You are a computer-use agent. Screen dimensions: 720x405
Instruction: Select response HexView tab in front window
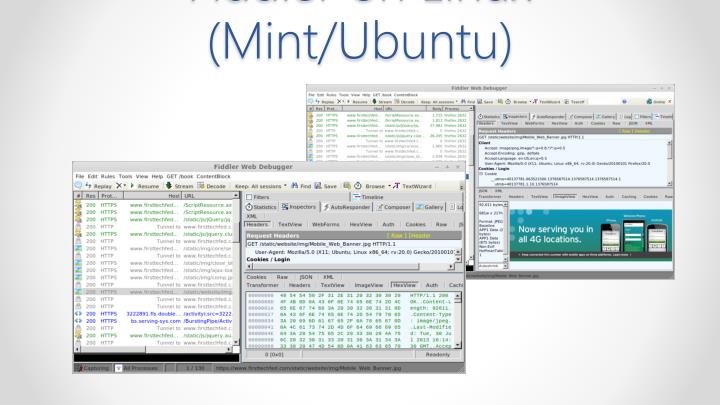click(x=404, y=285)
